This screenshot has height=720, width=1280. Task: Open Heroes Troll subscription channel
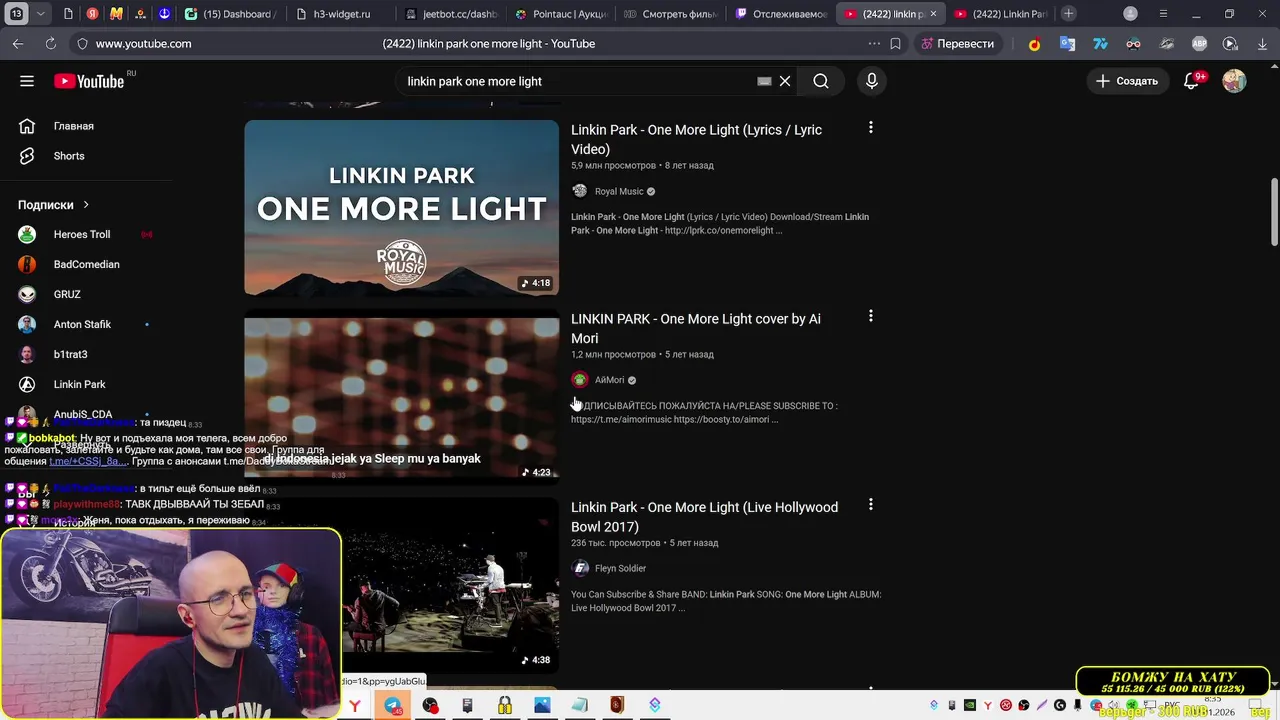tap(82, 234)
